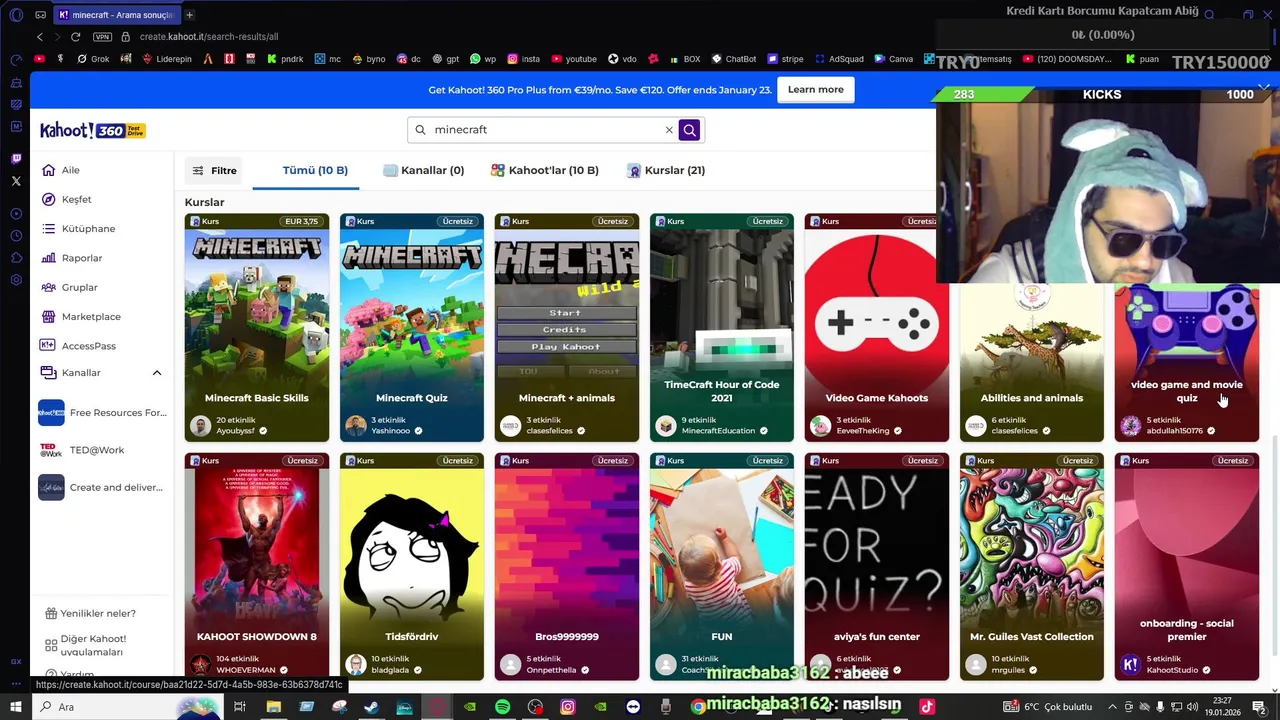Screen dimensions: 1280x720
Task: Open the Liderepin bookmark
Action: coord(167,59)
